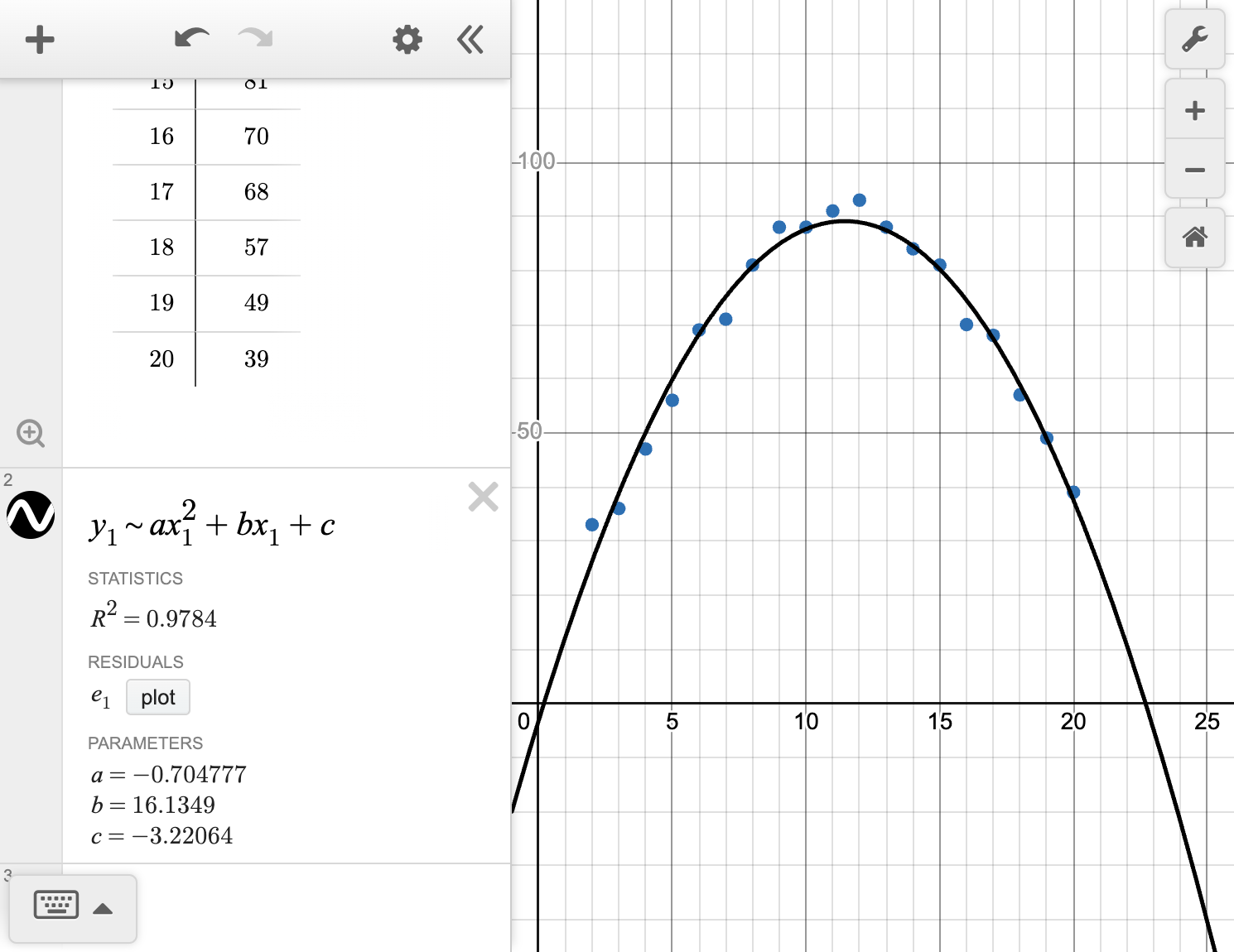Screen dimensions: 1234x952
Task: Click the zoom-to-fit magnifier beside the table
Action: coord(31,434)
